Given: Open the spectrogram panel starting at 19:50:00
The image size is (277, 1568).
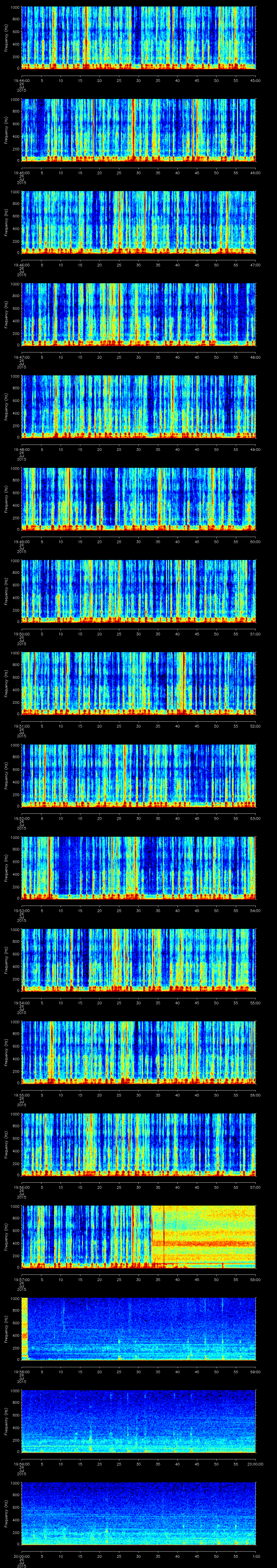Looking at the screenshot, I should point(139,591).
